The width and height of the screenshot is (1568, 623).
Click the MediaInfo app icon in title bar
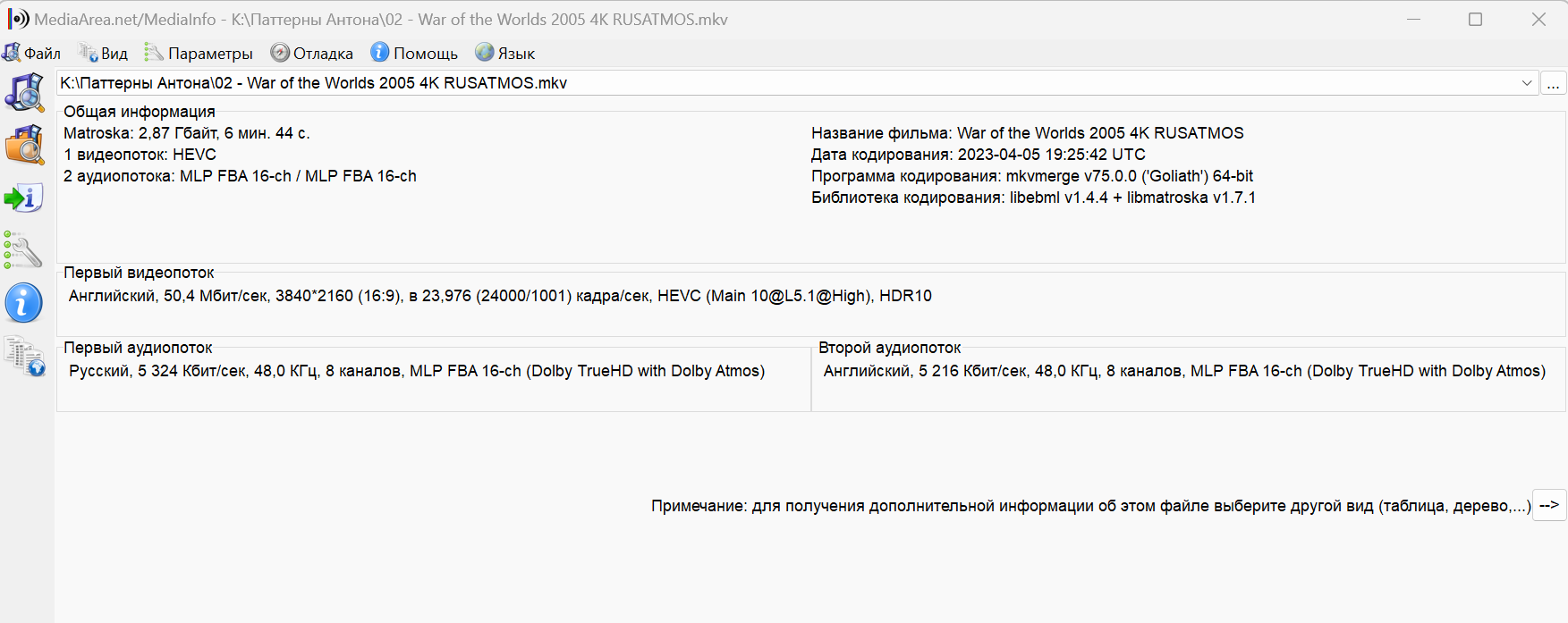pos(18,19)
